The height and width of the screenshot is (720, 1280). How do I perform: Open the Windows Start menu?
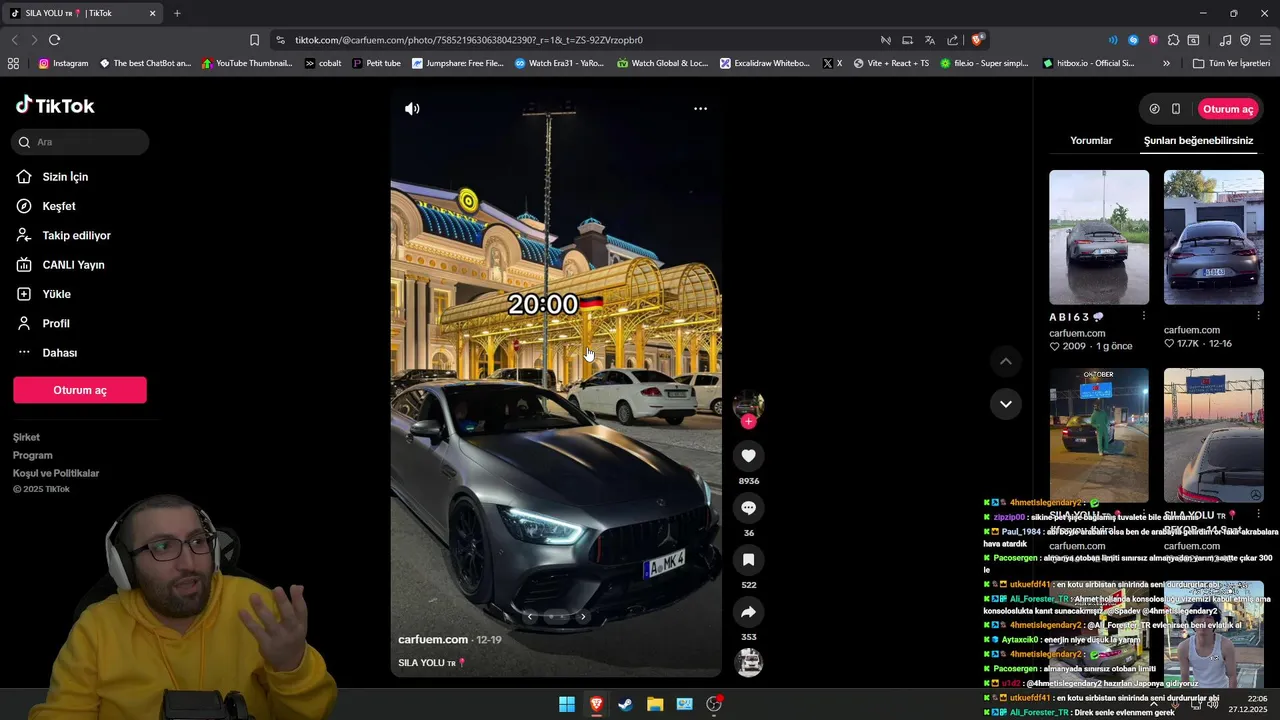567,704
